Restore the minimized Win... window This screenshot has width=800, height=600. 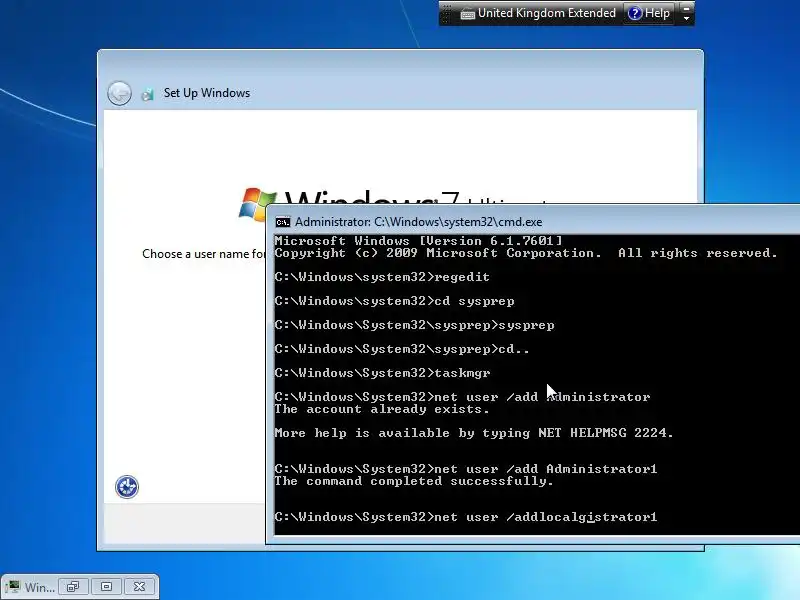click(x=73, y=587)
